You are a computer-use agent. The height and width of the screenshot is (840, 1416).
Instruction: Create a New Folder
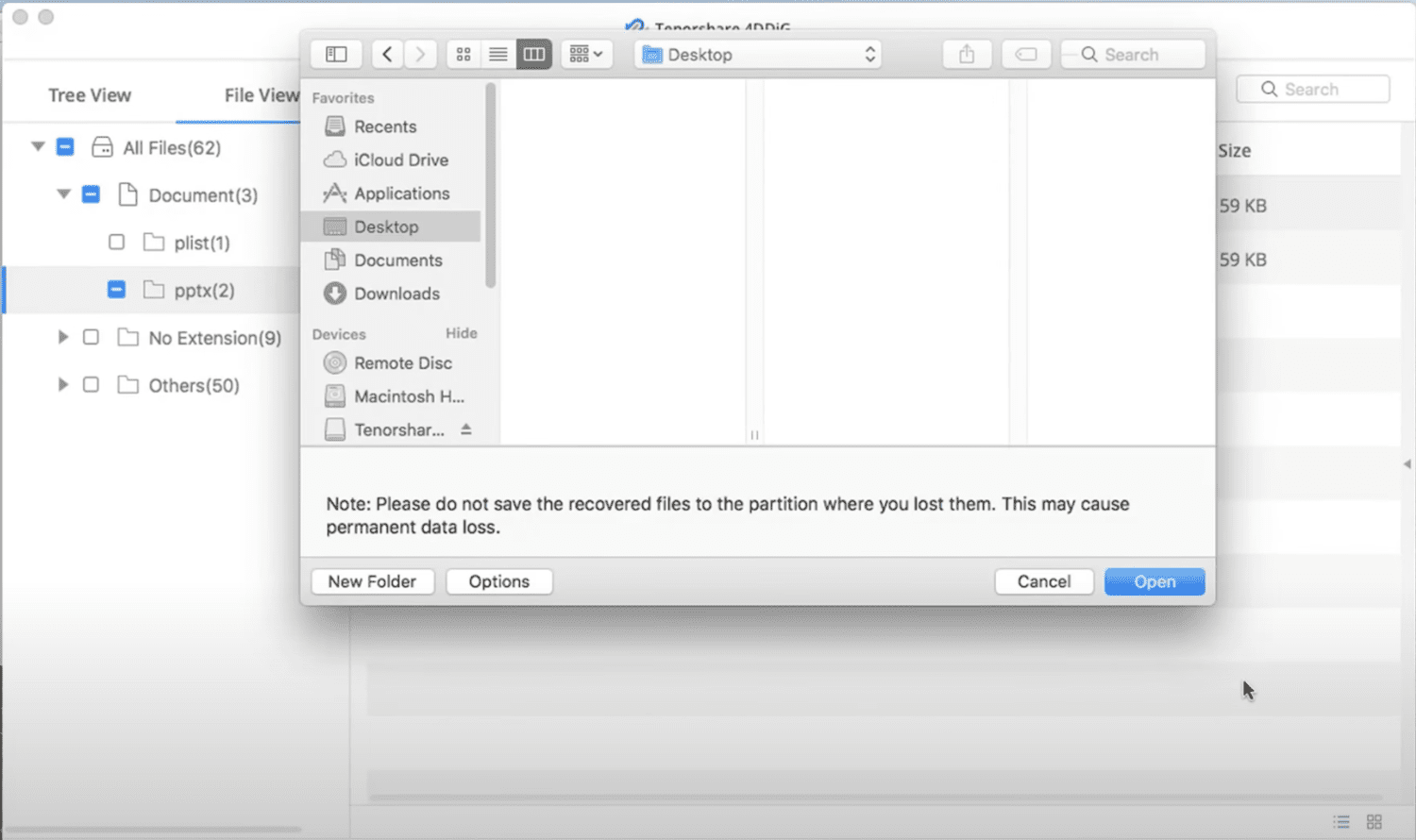[x=372, y=581]
